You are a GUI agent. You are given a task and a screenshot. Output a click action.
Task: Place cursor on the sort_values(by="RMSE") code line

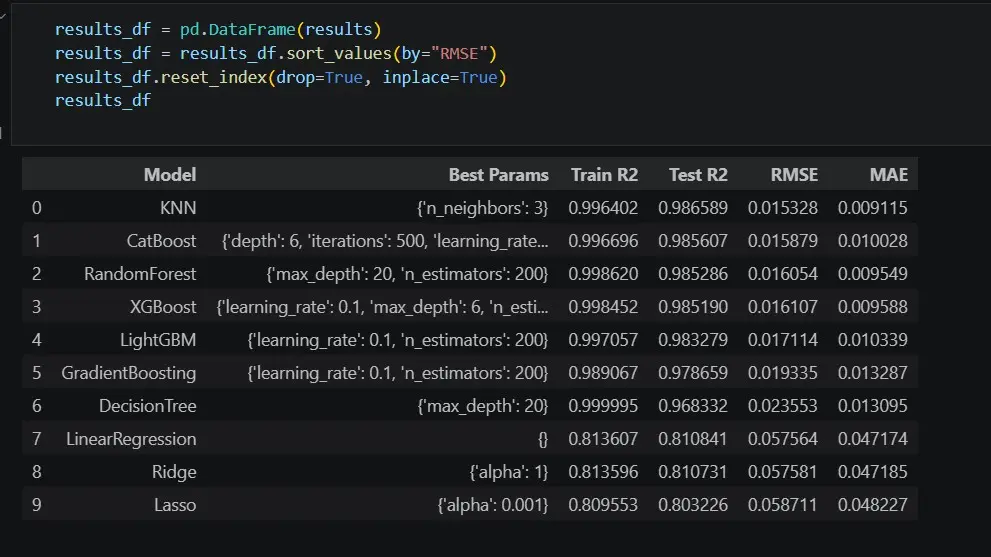pos(276,54)
